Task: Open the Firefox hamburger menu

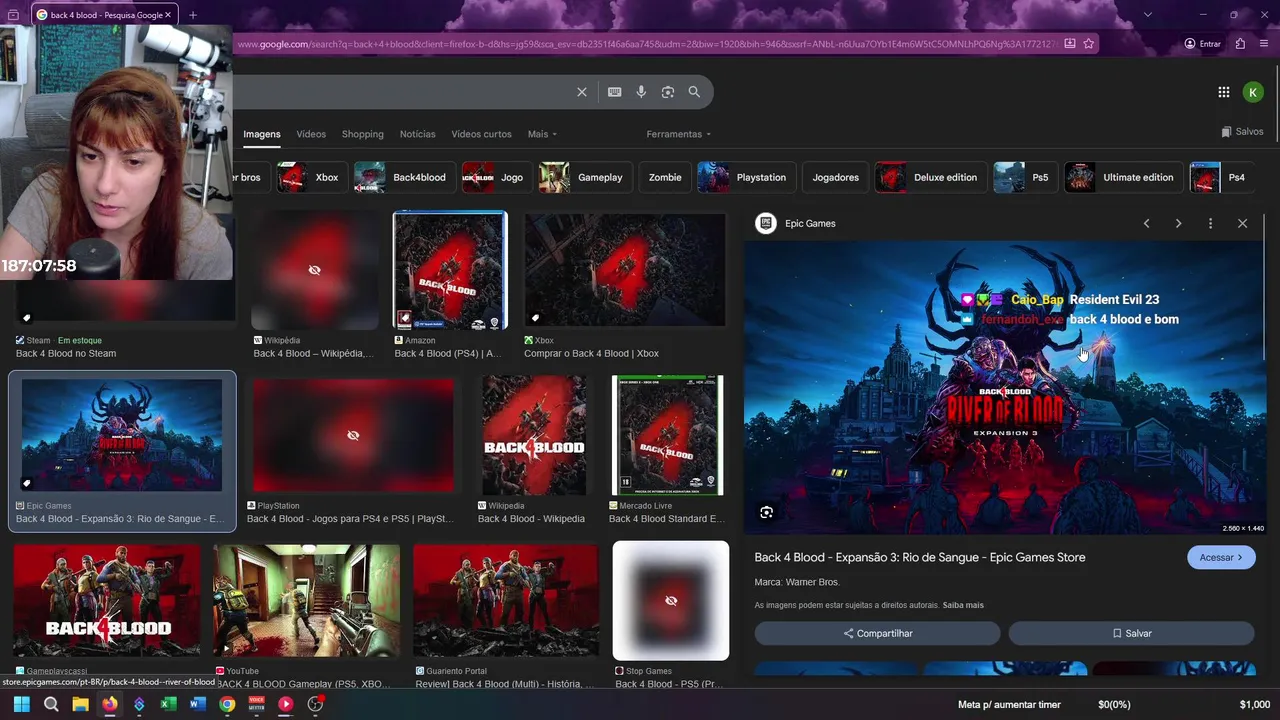Action: coord(1265,44)
